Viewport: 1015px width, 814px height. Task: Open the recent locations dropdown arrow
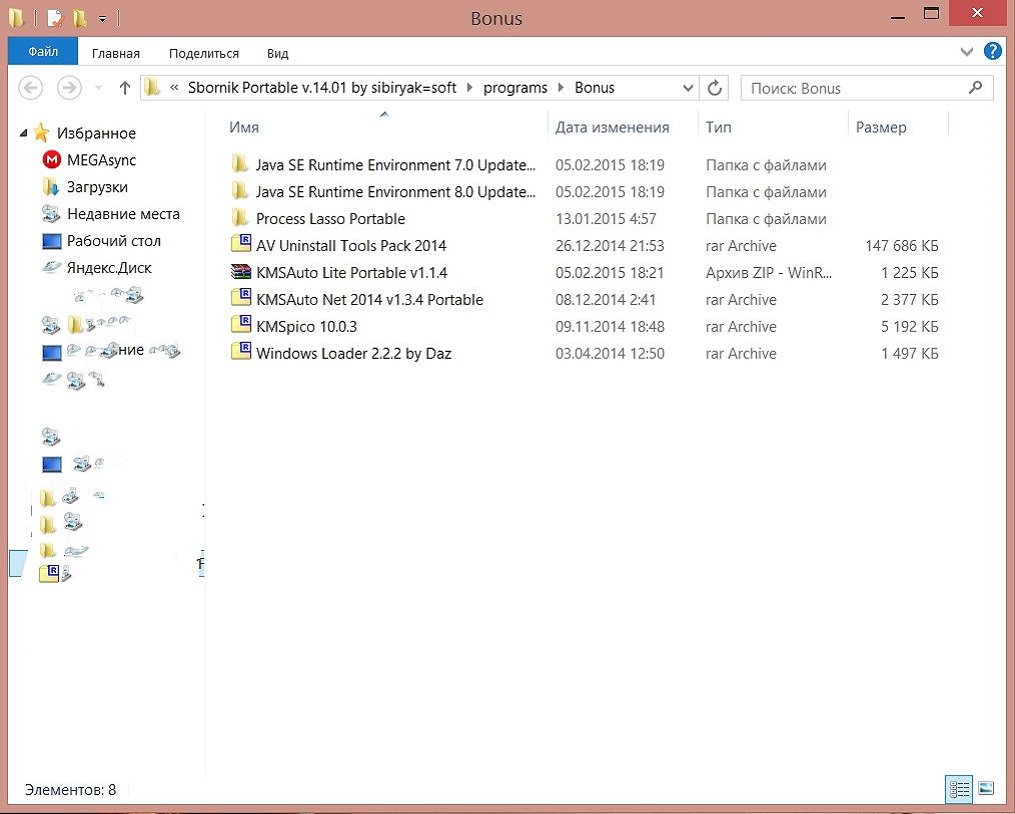pos(98,87)
